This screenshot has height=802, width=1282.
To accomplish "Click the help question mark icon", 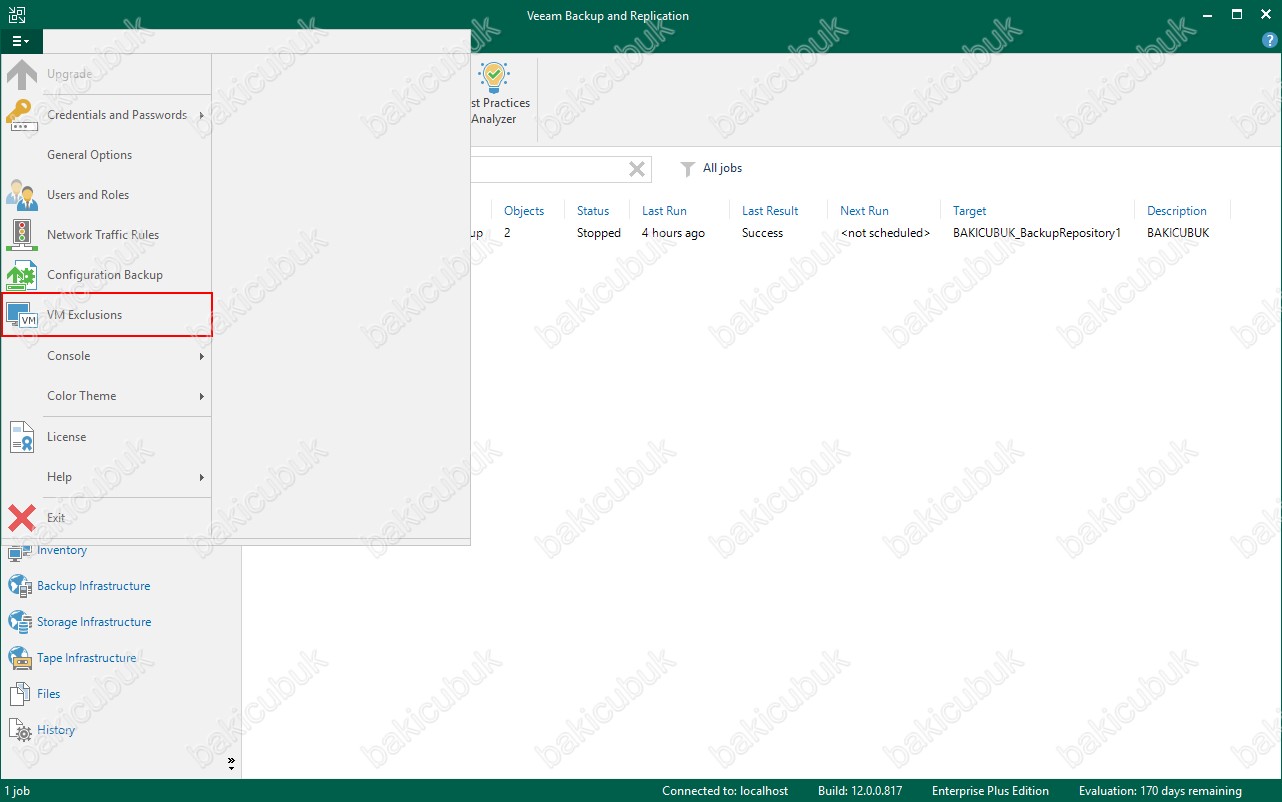I will (x=1270, y=41).
